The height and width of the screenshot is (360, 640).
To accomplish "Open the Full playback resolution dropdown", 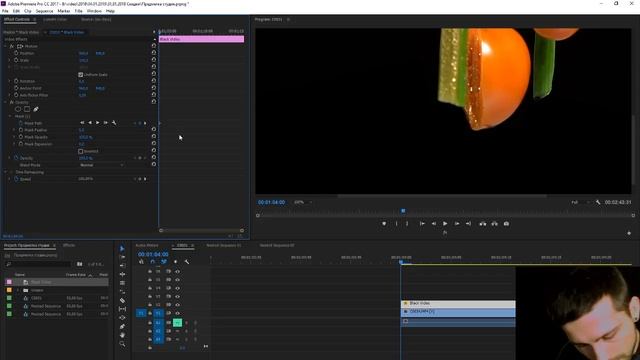I will coord(580,202).
